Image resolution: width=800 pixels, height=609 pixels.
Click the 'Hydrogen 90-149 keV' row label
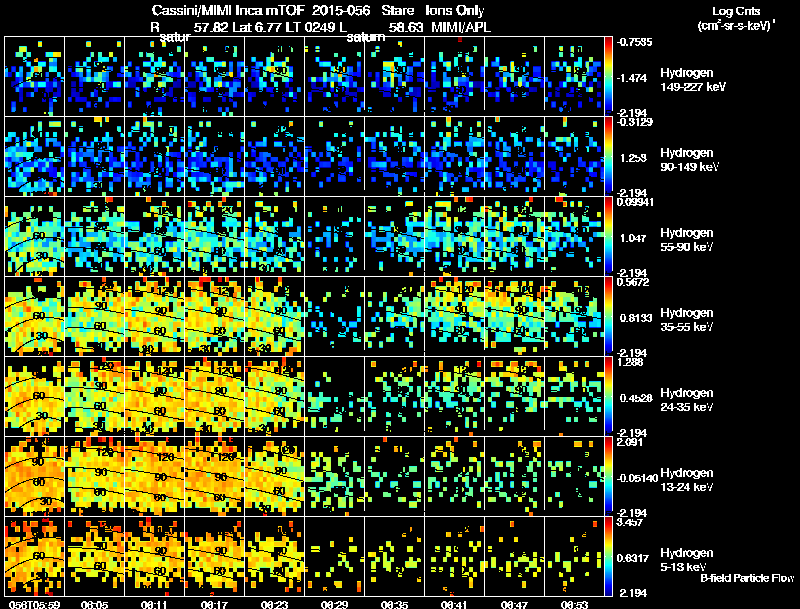pos(689,160)
